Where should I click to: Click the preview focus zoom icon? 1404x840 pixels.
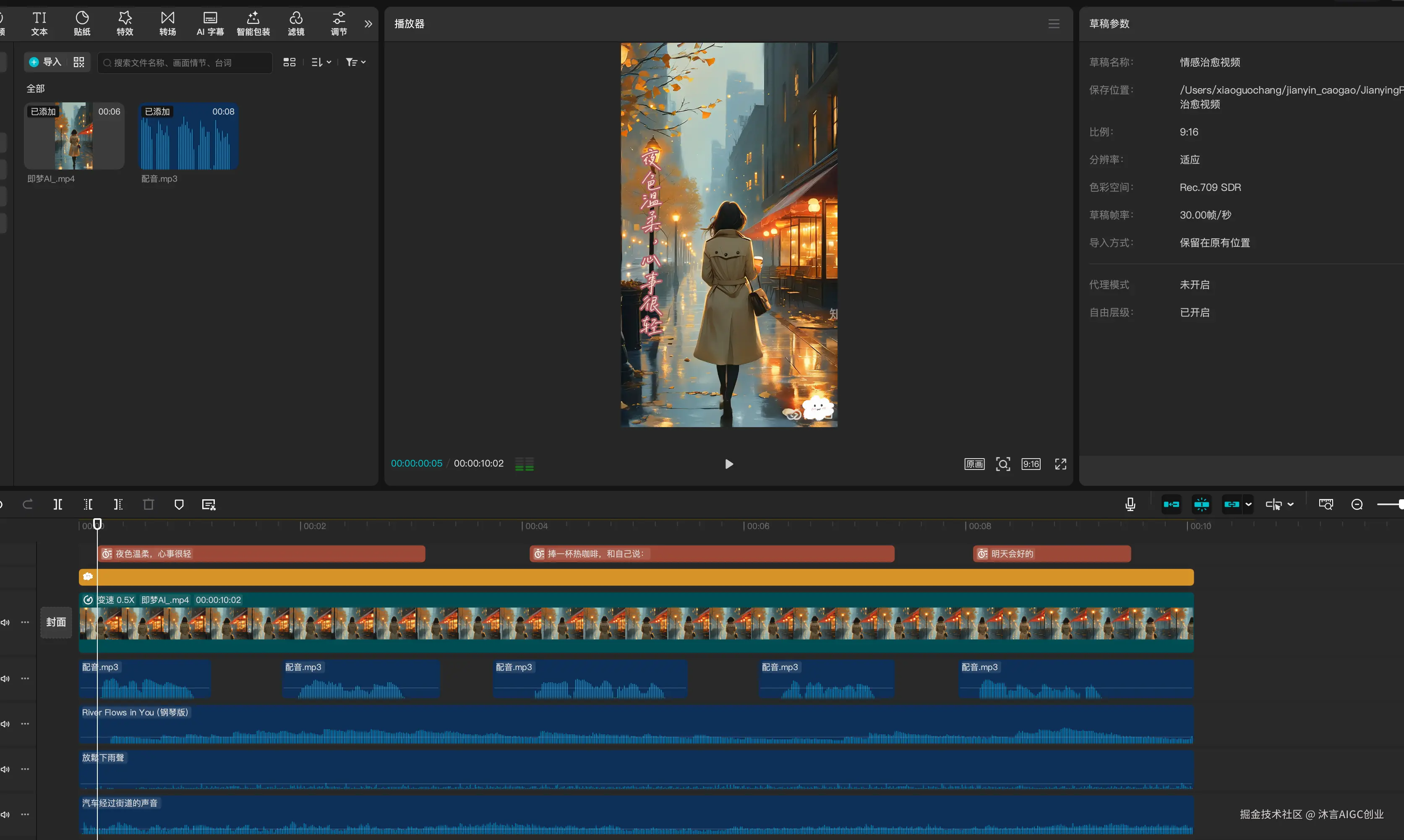tap(1003, 464)
